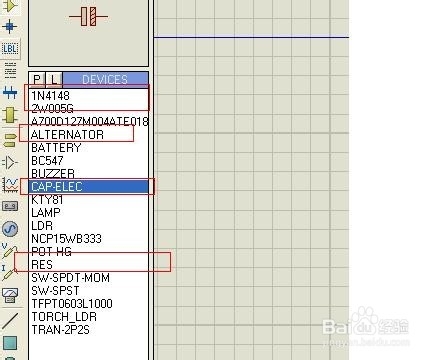Click the L library manager button
439x360 pixels.
54,79
